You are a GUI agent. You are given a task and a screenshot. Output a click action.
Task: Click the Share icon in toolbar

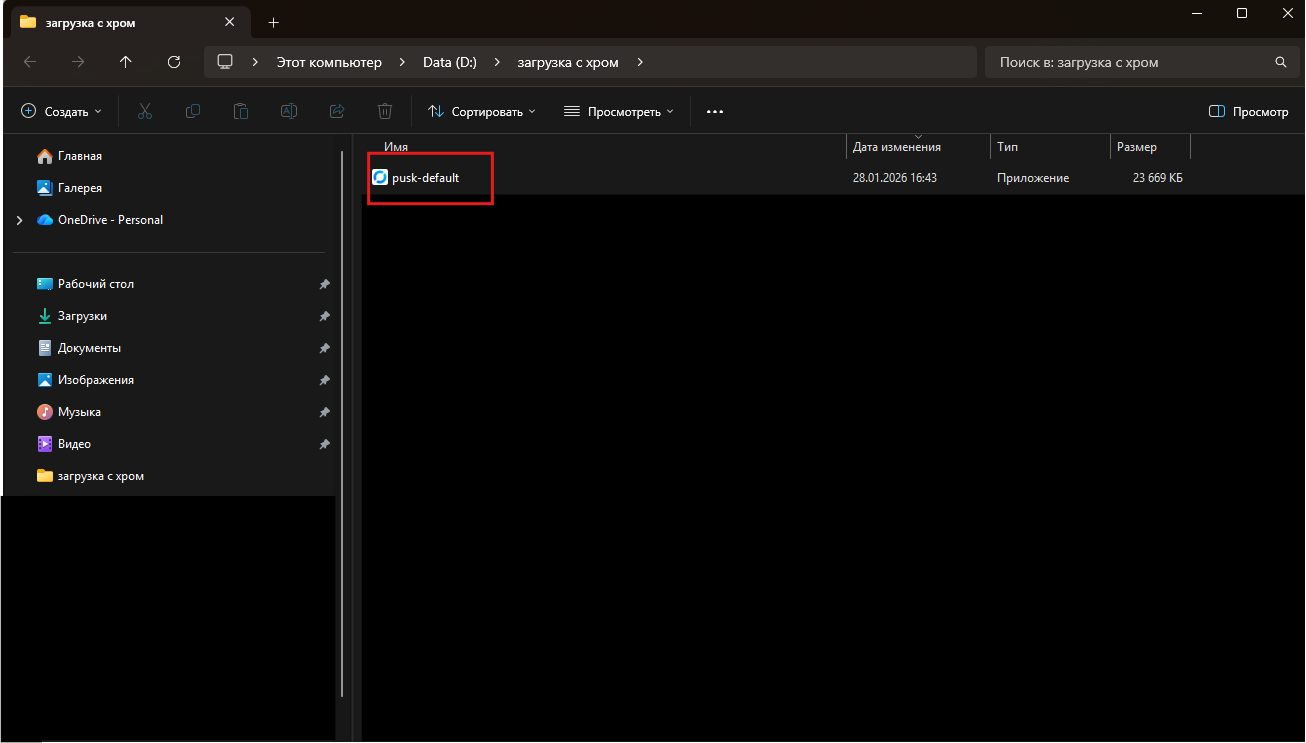[337, 112]
